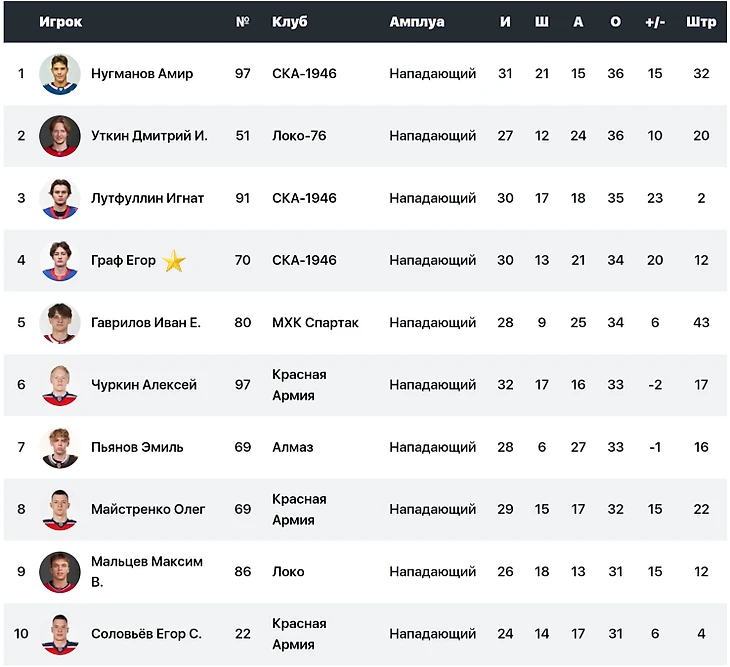
Task: Open the Алмаз club link
Action: [292, 447]
